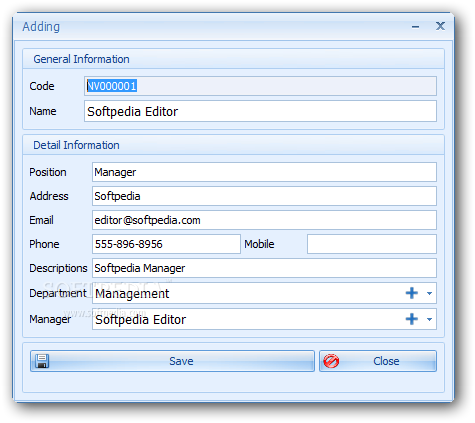
Task: Click the Close button text
Action: point(386,361)
